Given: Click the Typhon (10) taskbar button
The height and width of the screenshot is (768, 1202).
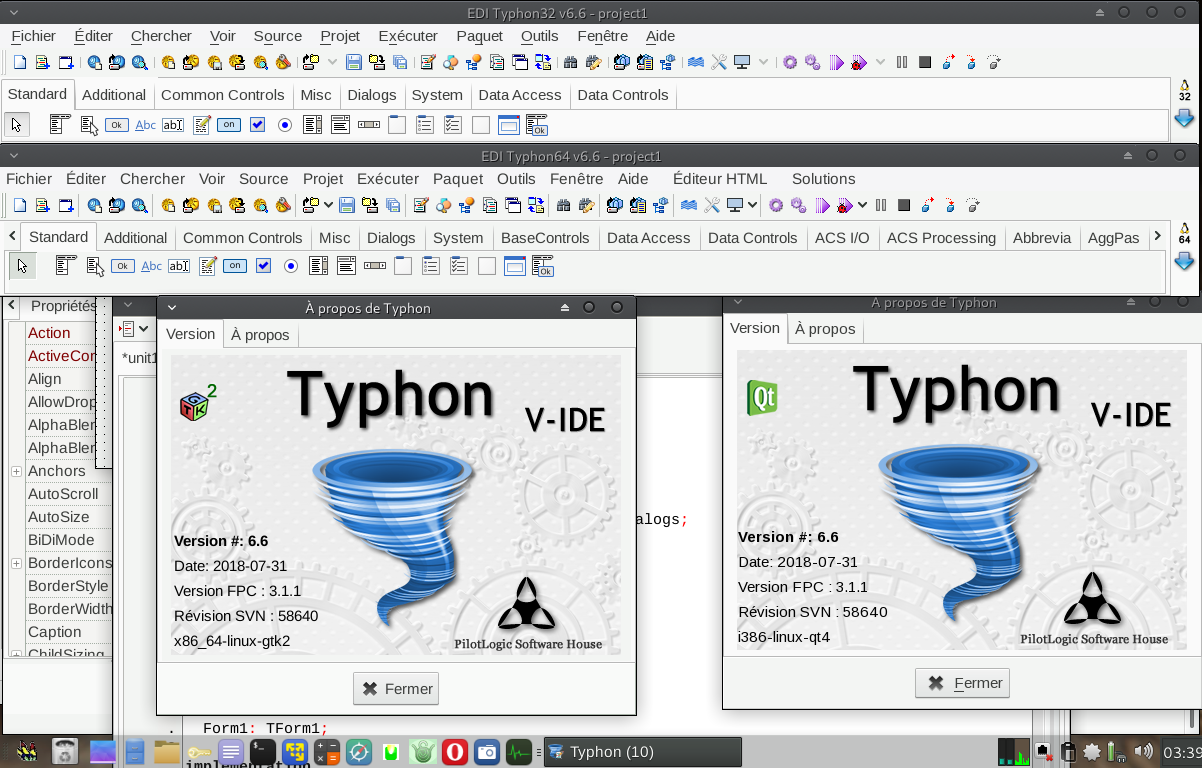Looking at the screenshot, I should click(x=642, y=752).
